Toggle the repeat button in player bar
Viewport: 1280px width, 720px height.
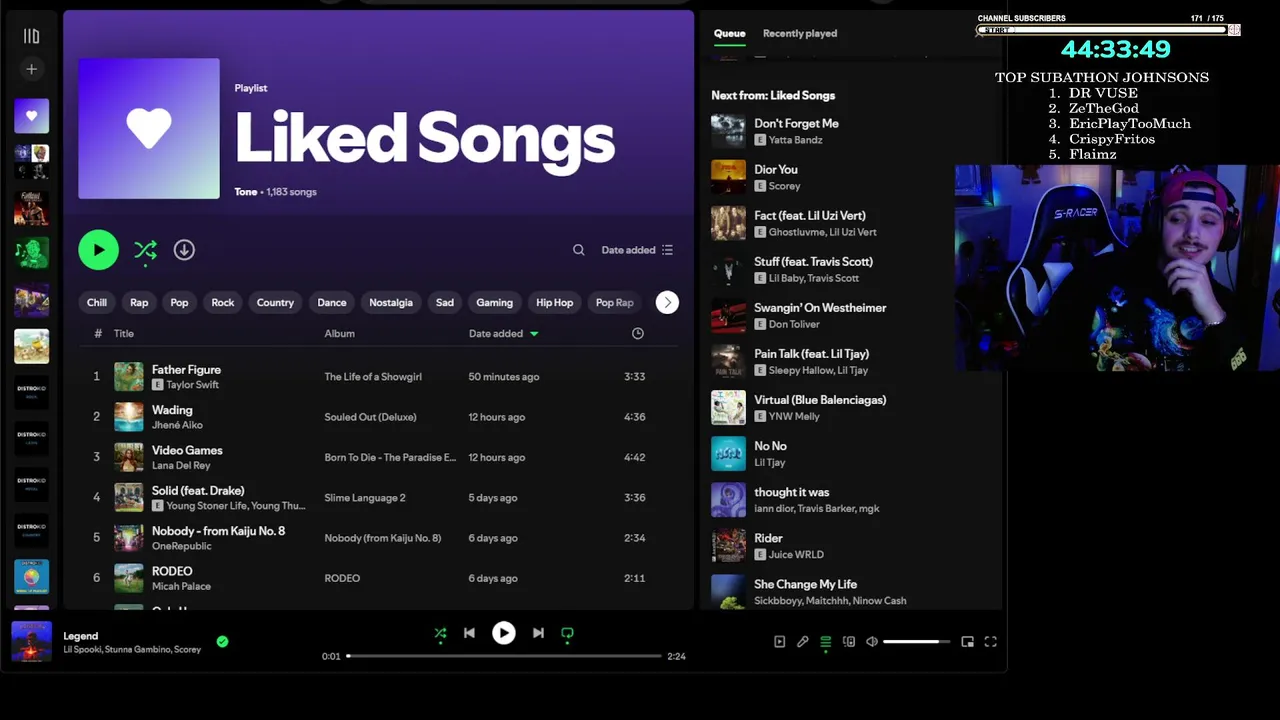pyautogui.click(x=567, y=633)
